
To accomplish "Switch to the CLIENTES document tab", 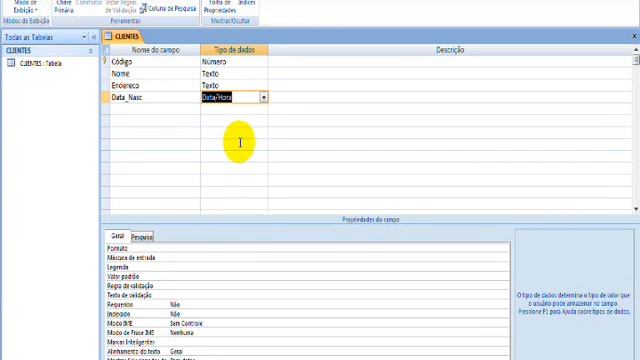I will 122,36.
